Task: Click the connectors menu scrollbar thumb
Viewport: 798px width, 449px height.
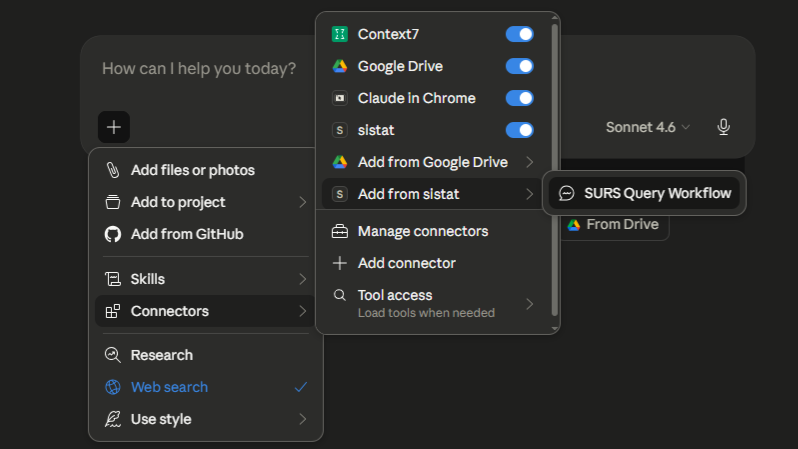Action: click(x=555, y=171)
